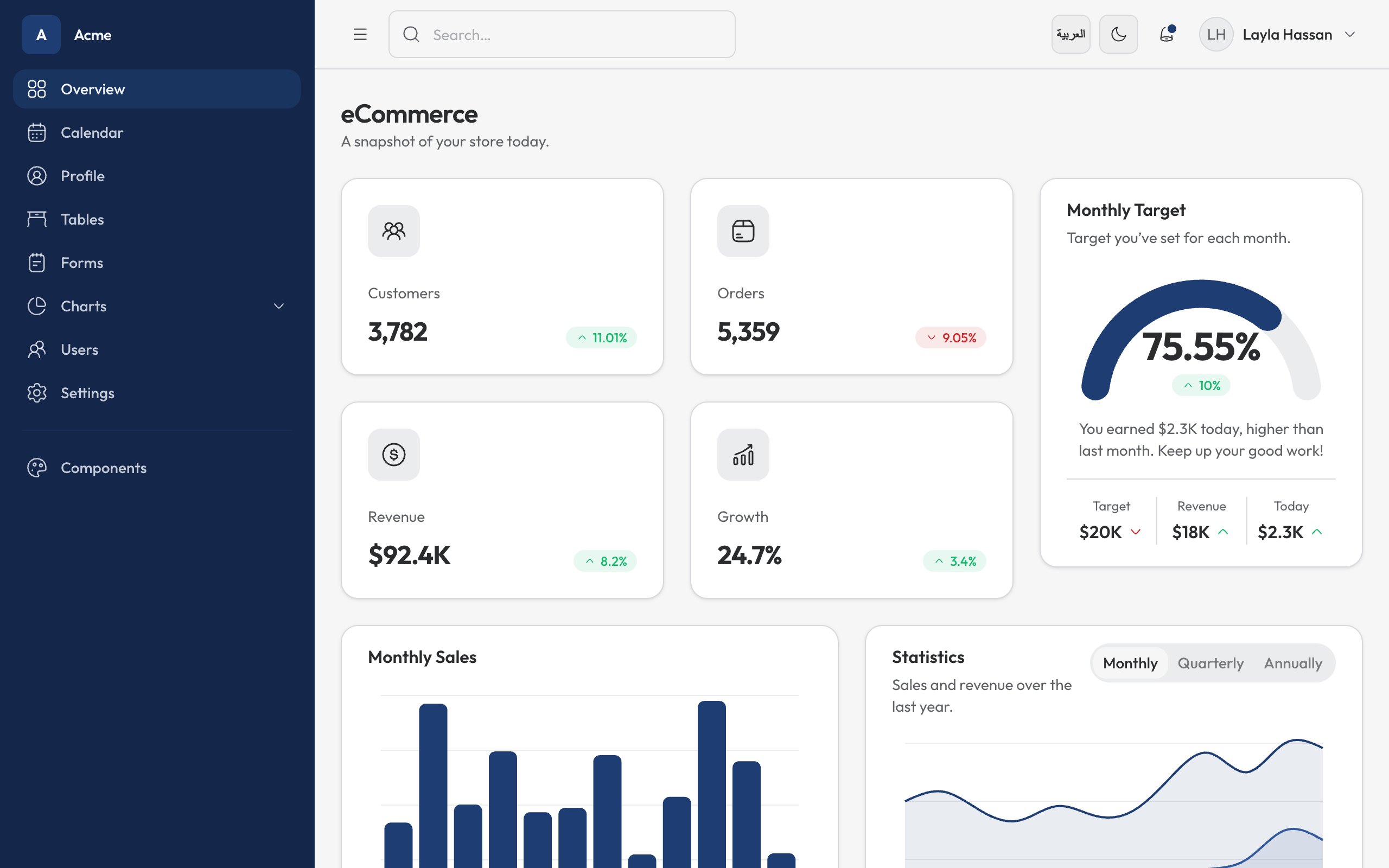This screenshot has width=1389, height=868.
Task: Open the Tables page
Action: click(157, 219)
